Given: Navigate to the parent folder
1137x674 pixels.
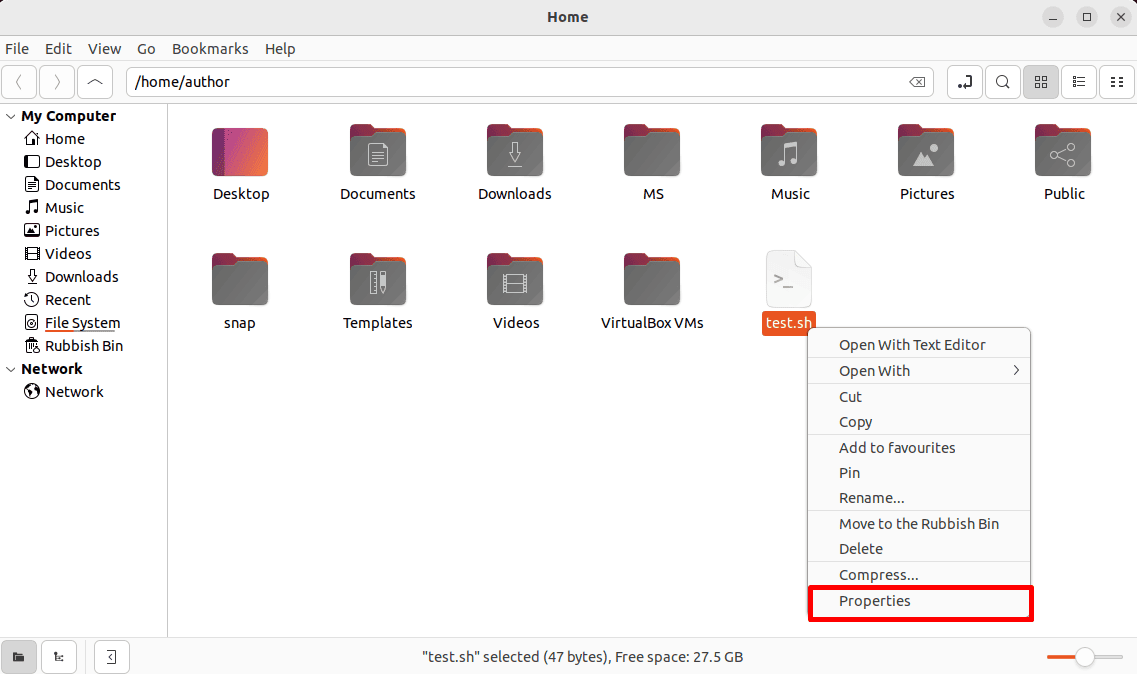Looking at the screenshot, I should [x=95, y=82].
